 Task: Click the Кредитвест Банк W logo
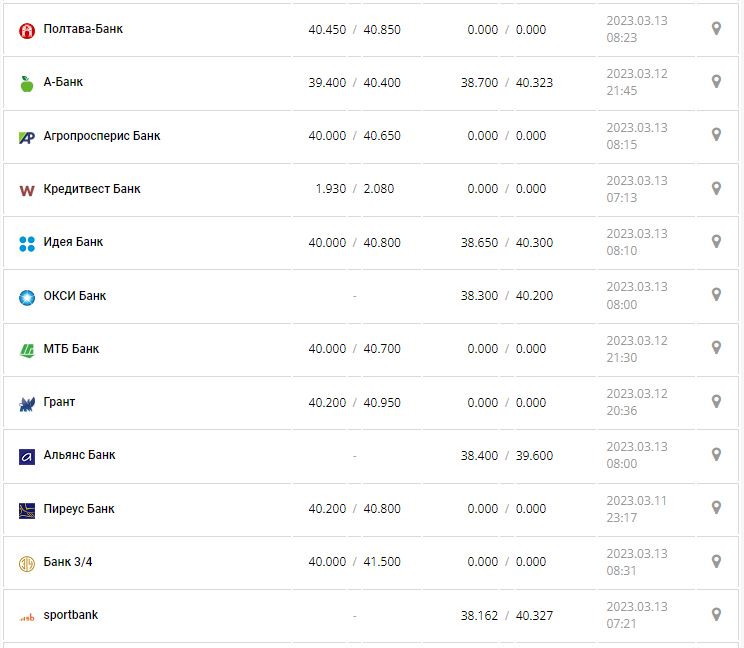[x=27, y=190]
